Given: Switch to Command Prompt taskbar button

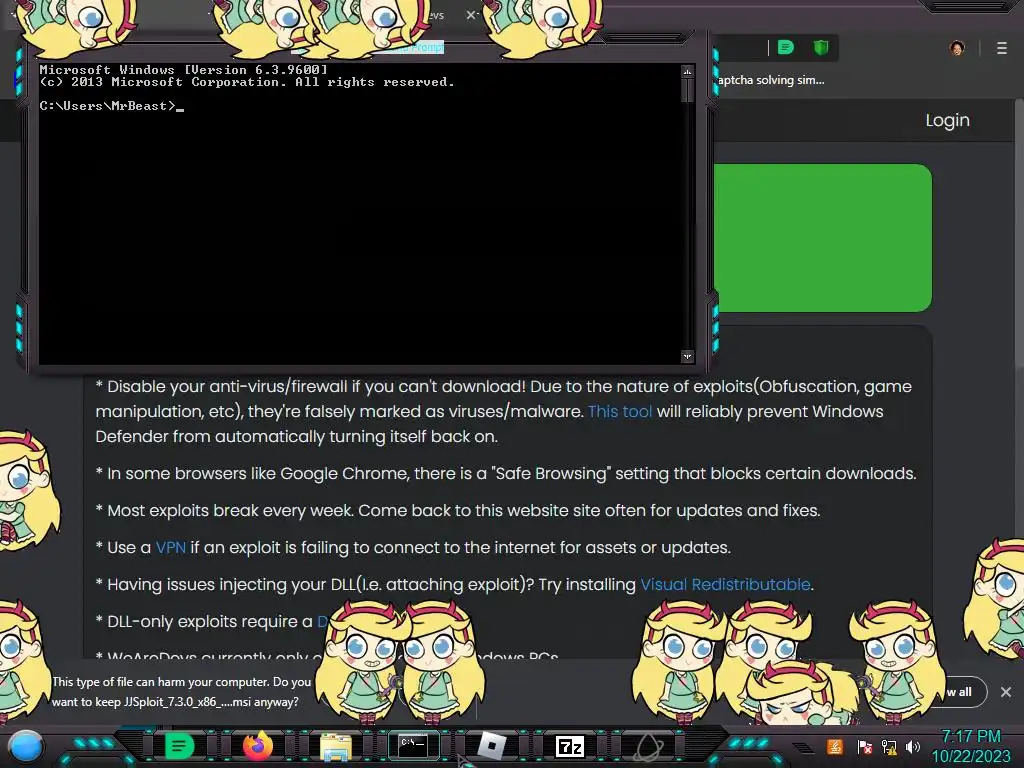Looking at the screenshot, I should point(413,745).
